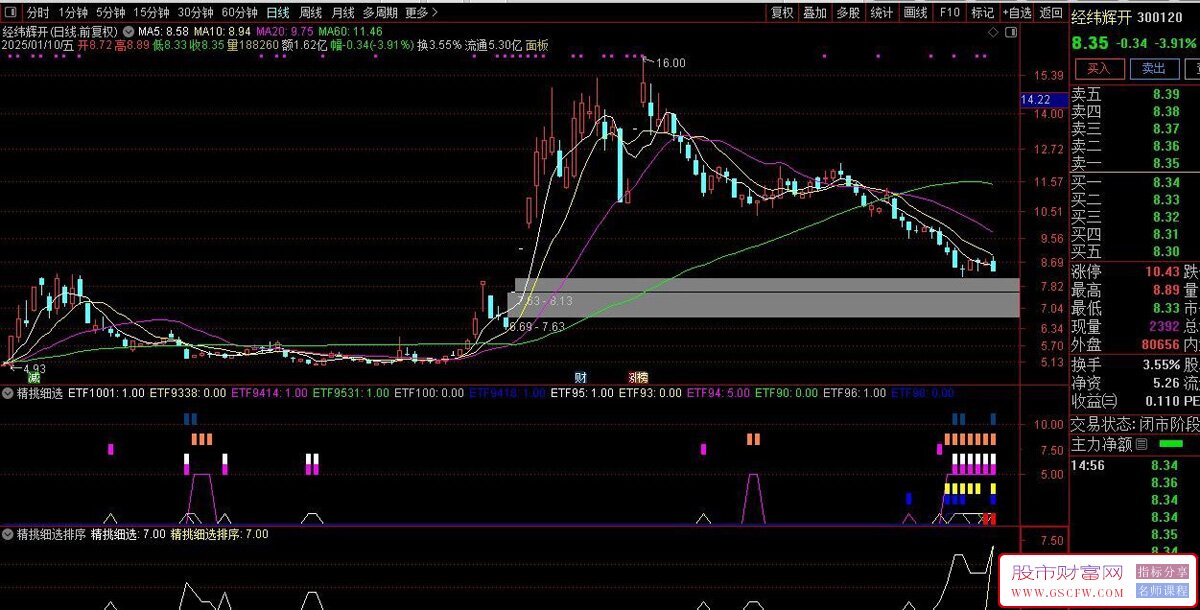Image resolution: width=1200 pixels, height=610 pixels.
Task: Expand the 精挑细选排序 indicator panel dropdown arrow
Action: point(7,534)
